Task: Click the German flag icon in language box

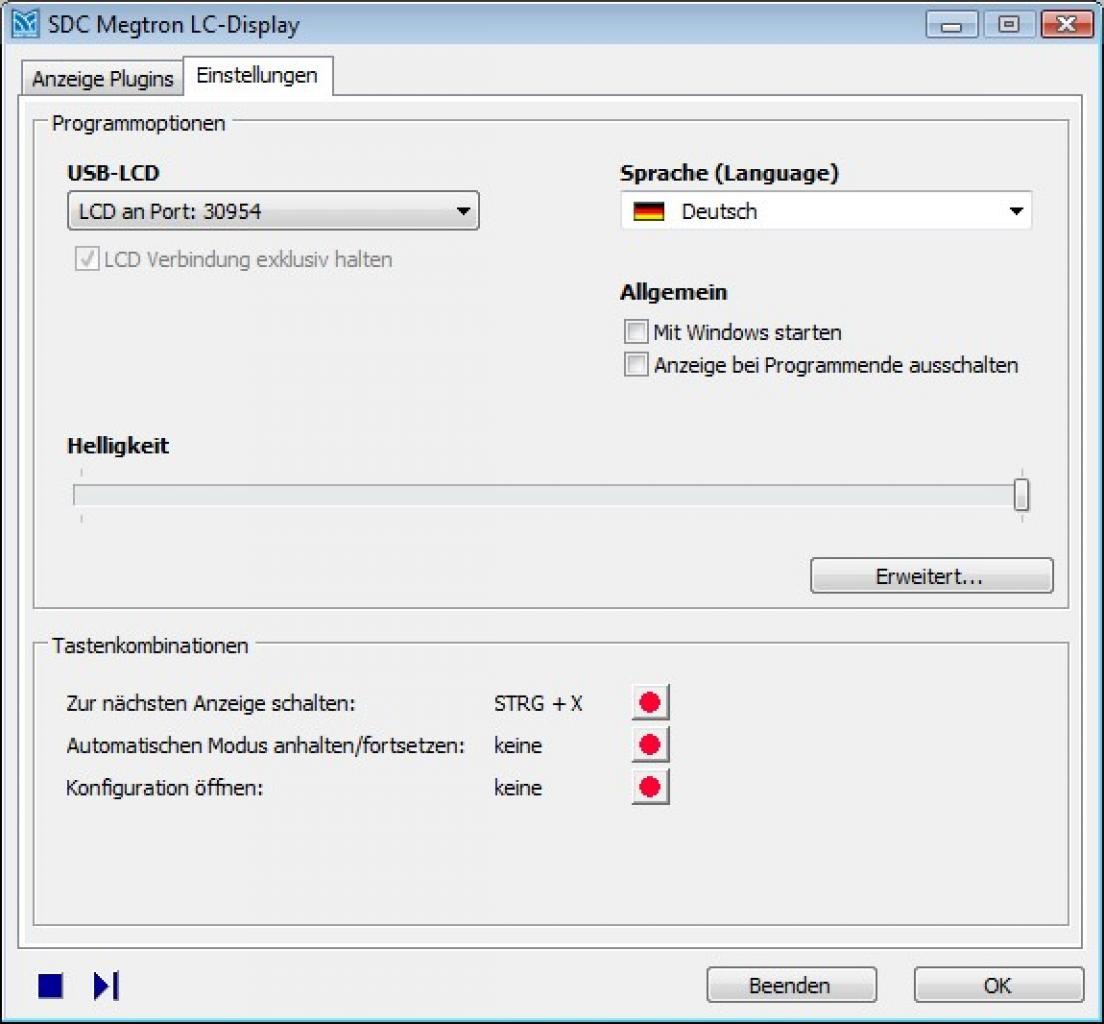Action: tap(648, 211)
